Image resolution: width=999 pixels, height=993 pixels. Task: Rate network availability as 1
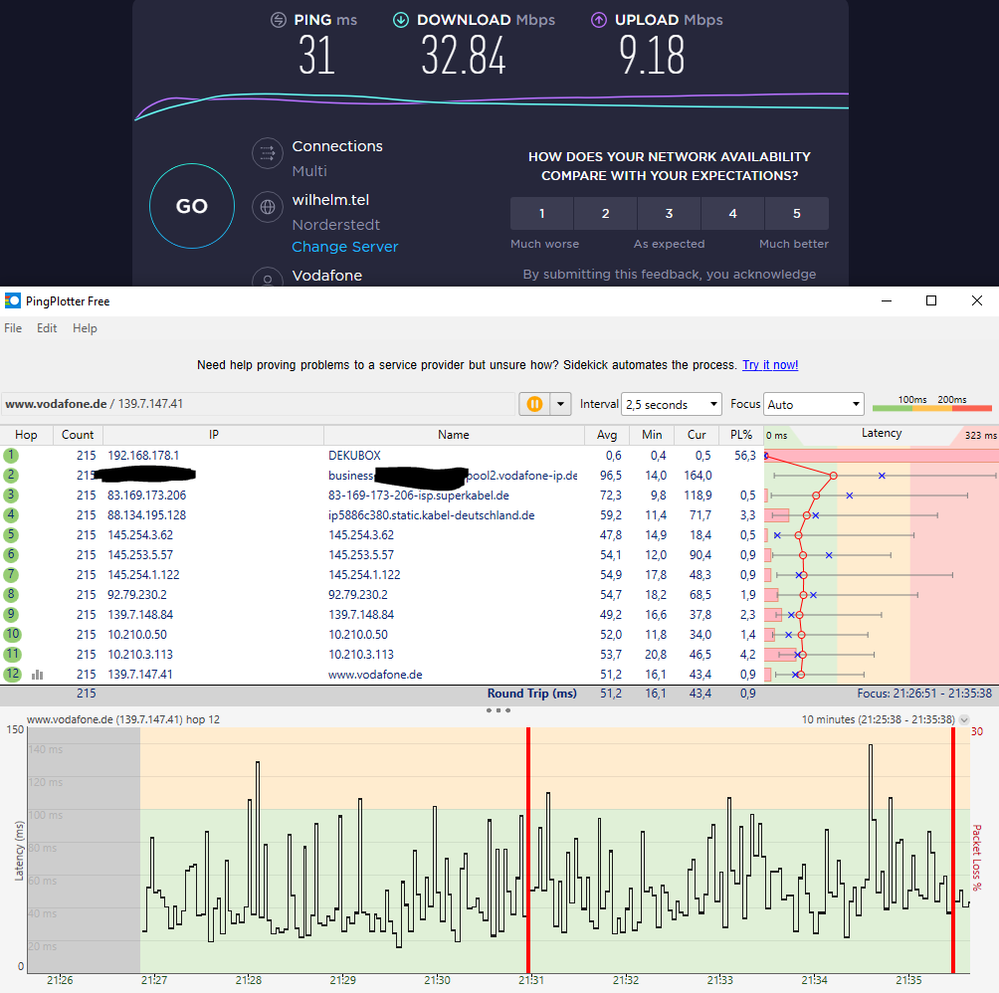tap(542, 213)
